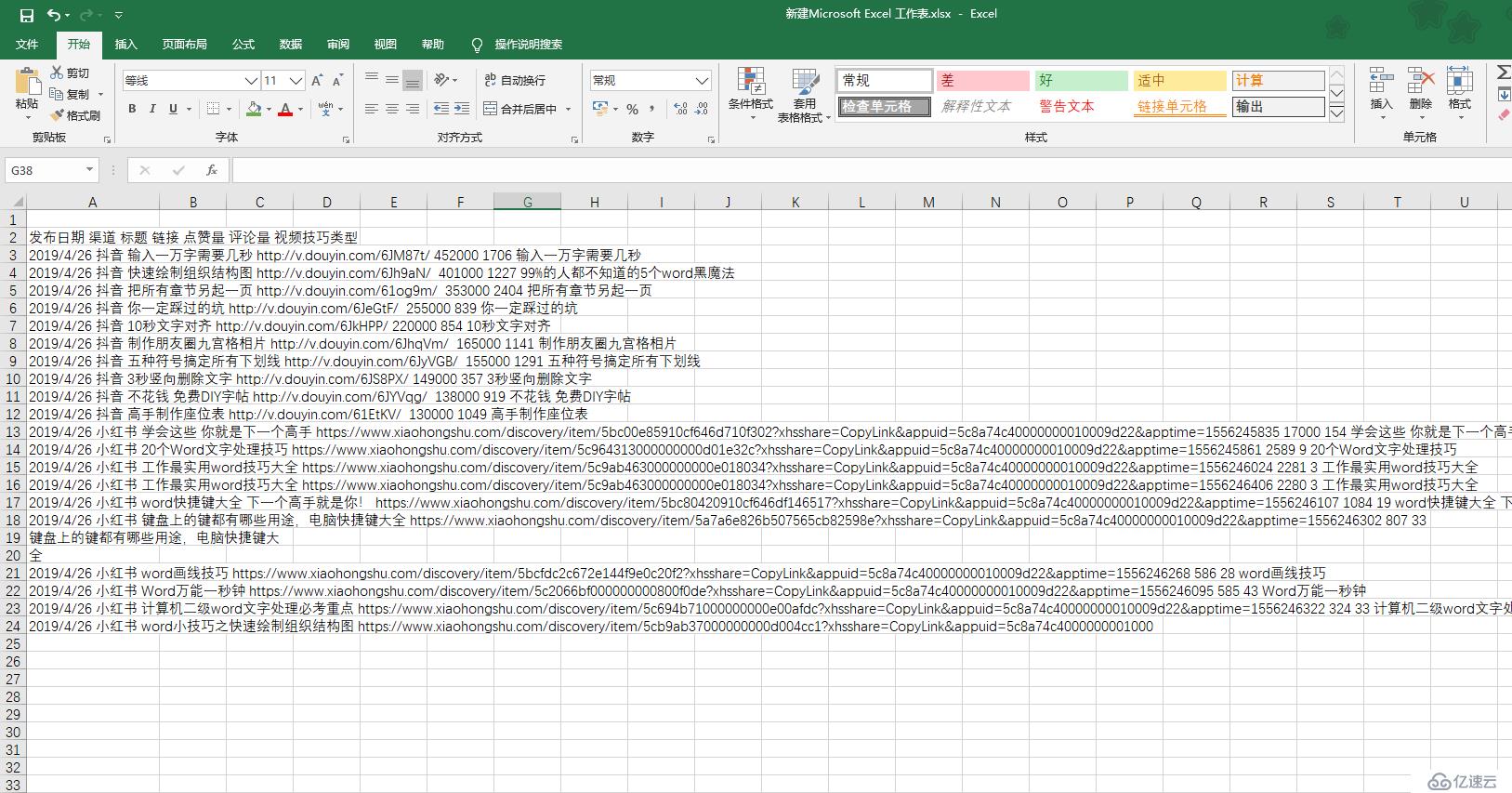1512x793 pixels.
Task: Decrease the indent
Action: [441, 109]
